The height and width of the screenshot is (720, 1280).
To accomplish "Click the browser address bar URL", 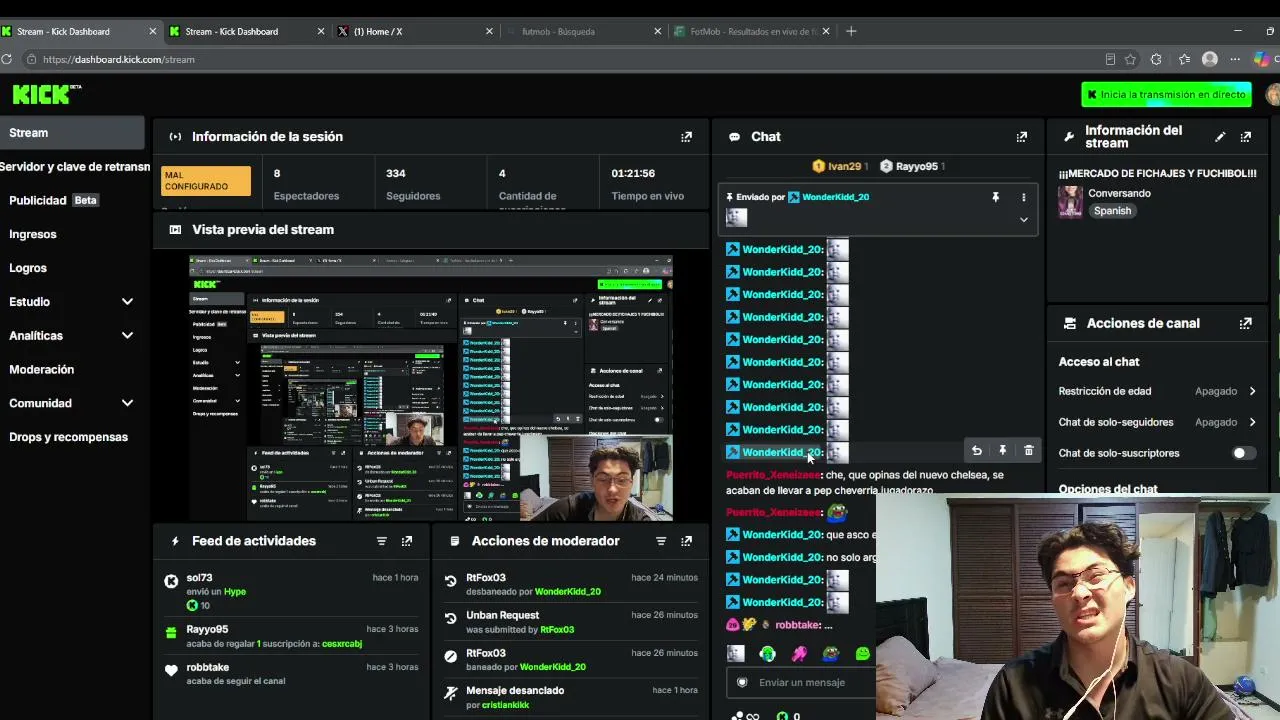I will click(119, 59).
